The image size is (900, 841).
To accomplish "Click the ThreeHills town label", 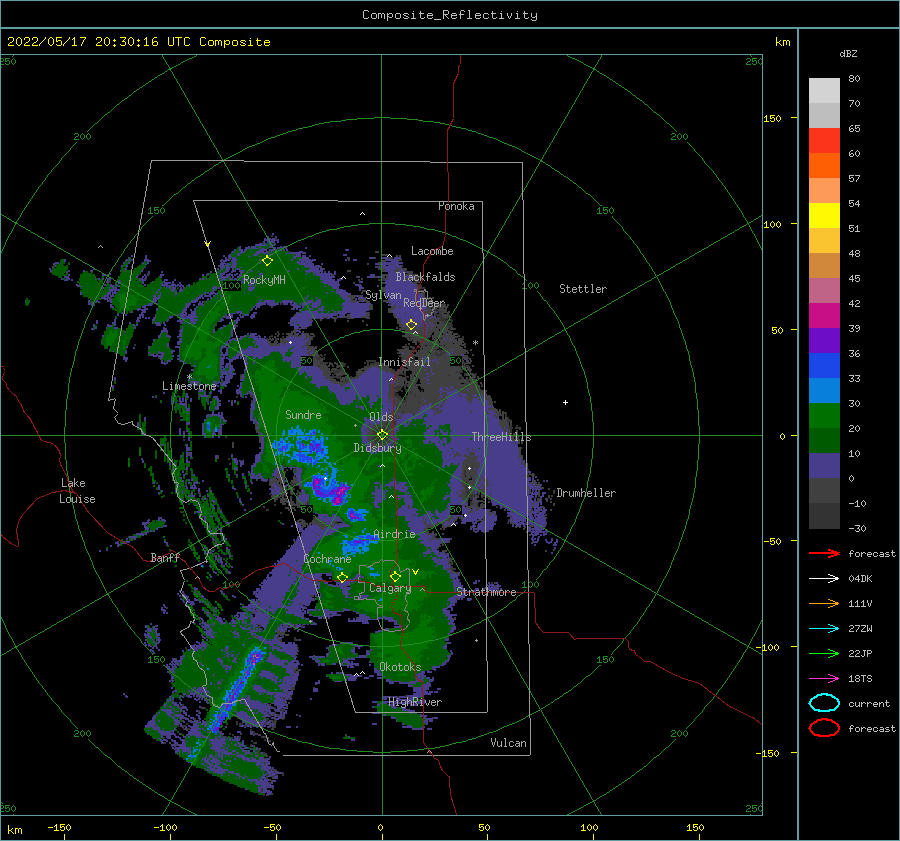I will pos(501,437).
